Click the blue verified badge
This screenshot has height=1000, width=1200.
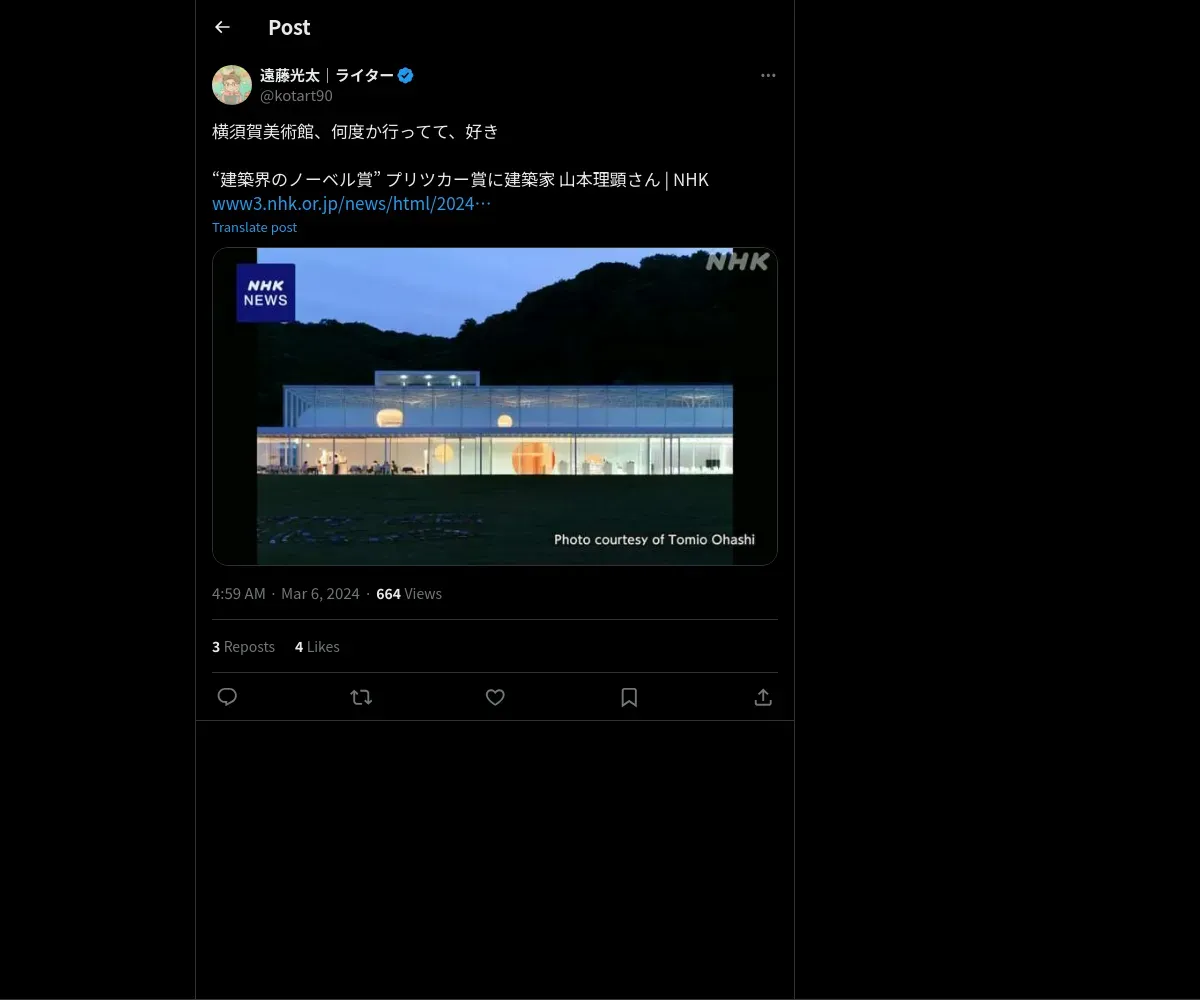pos(406,75)
